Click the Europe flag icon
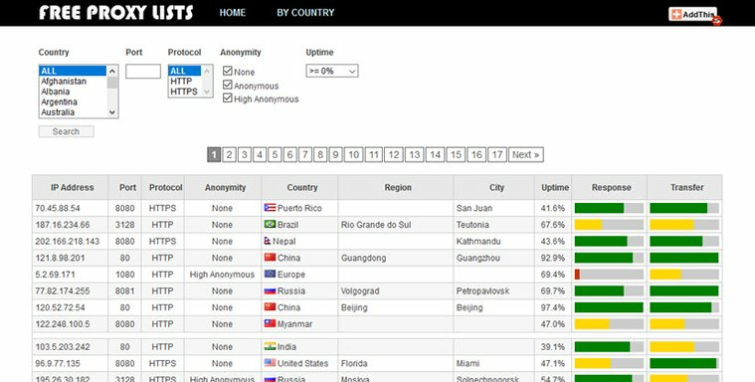 pyautogui.click(x=270, y=274)
